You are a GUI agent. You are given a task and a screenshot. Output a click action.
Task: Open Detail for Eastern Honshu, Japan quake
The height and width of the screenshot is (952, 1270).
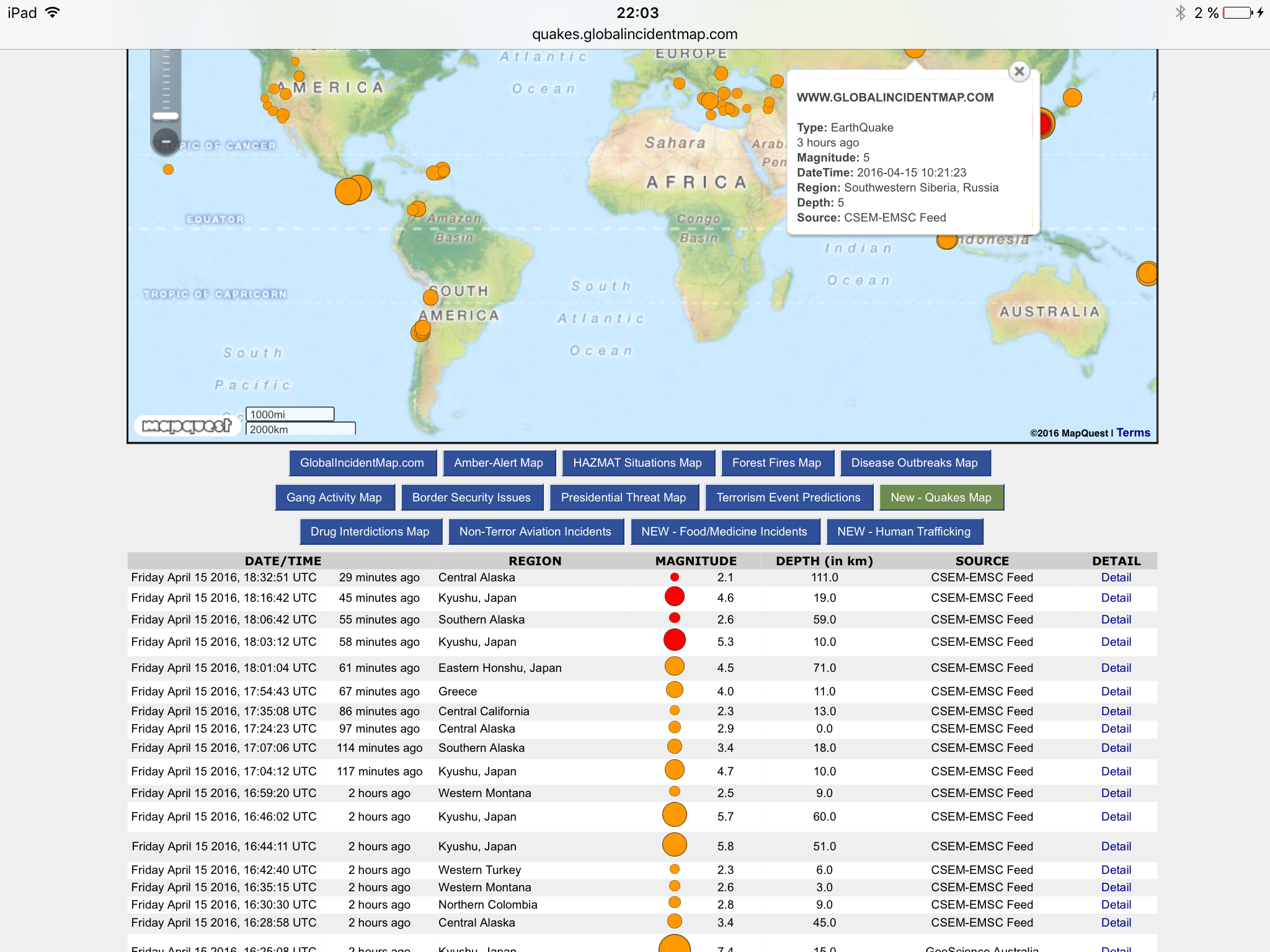1116,668
